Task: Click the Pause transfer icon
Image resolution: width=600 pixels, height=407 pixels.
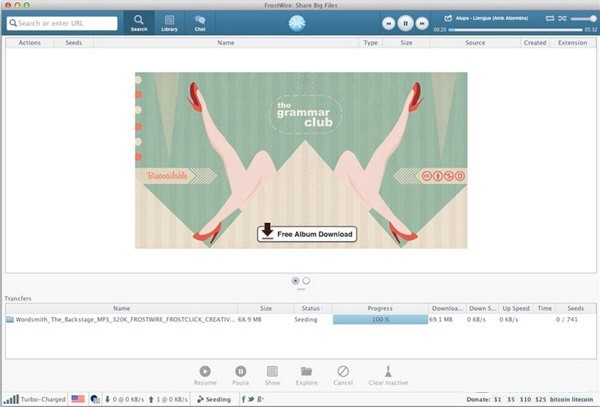Action: click(x=240, y=371)
